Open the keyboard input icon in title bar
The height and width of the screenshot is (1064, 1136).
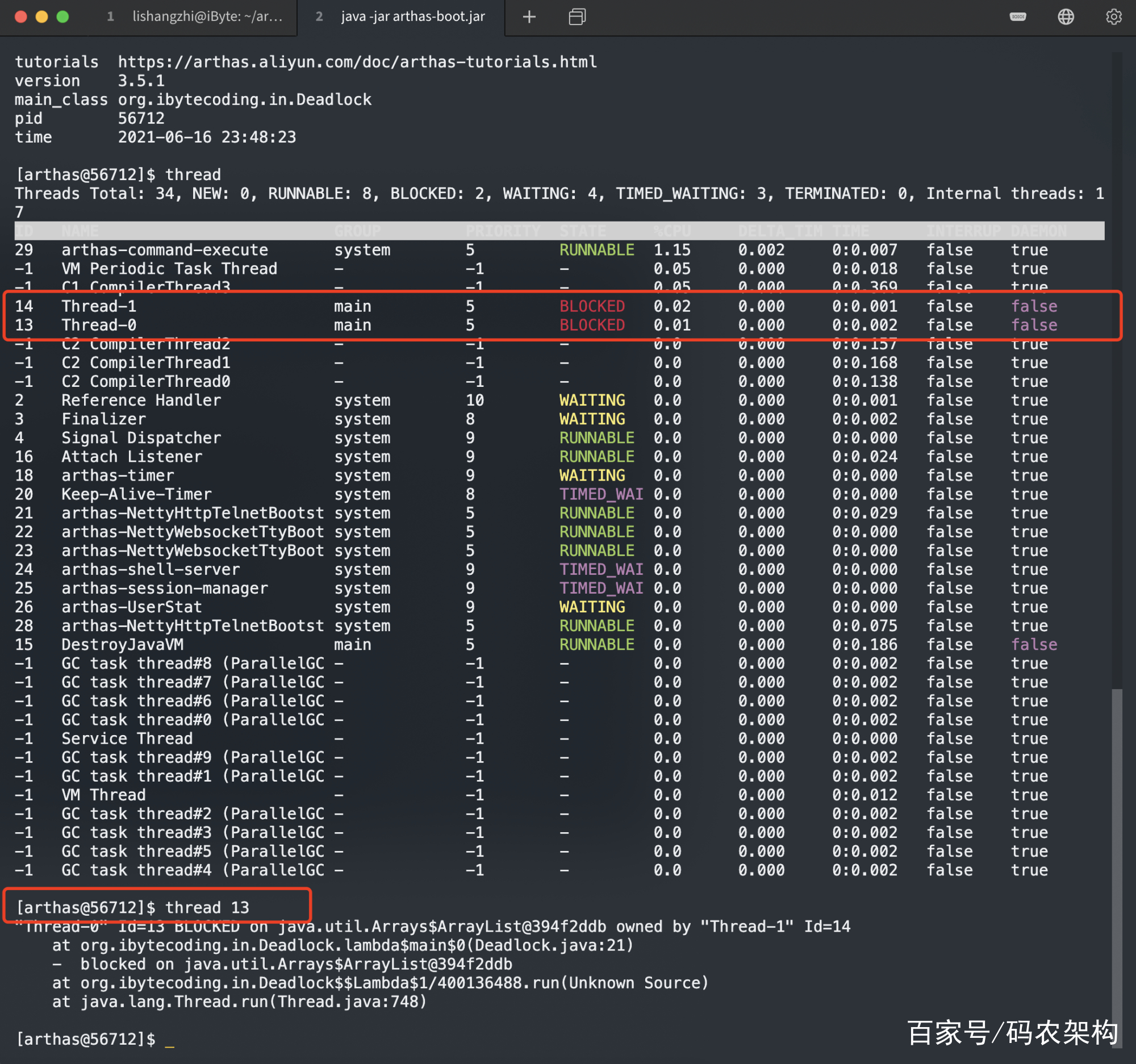click(x=1018, y=16)
